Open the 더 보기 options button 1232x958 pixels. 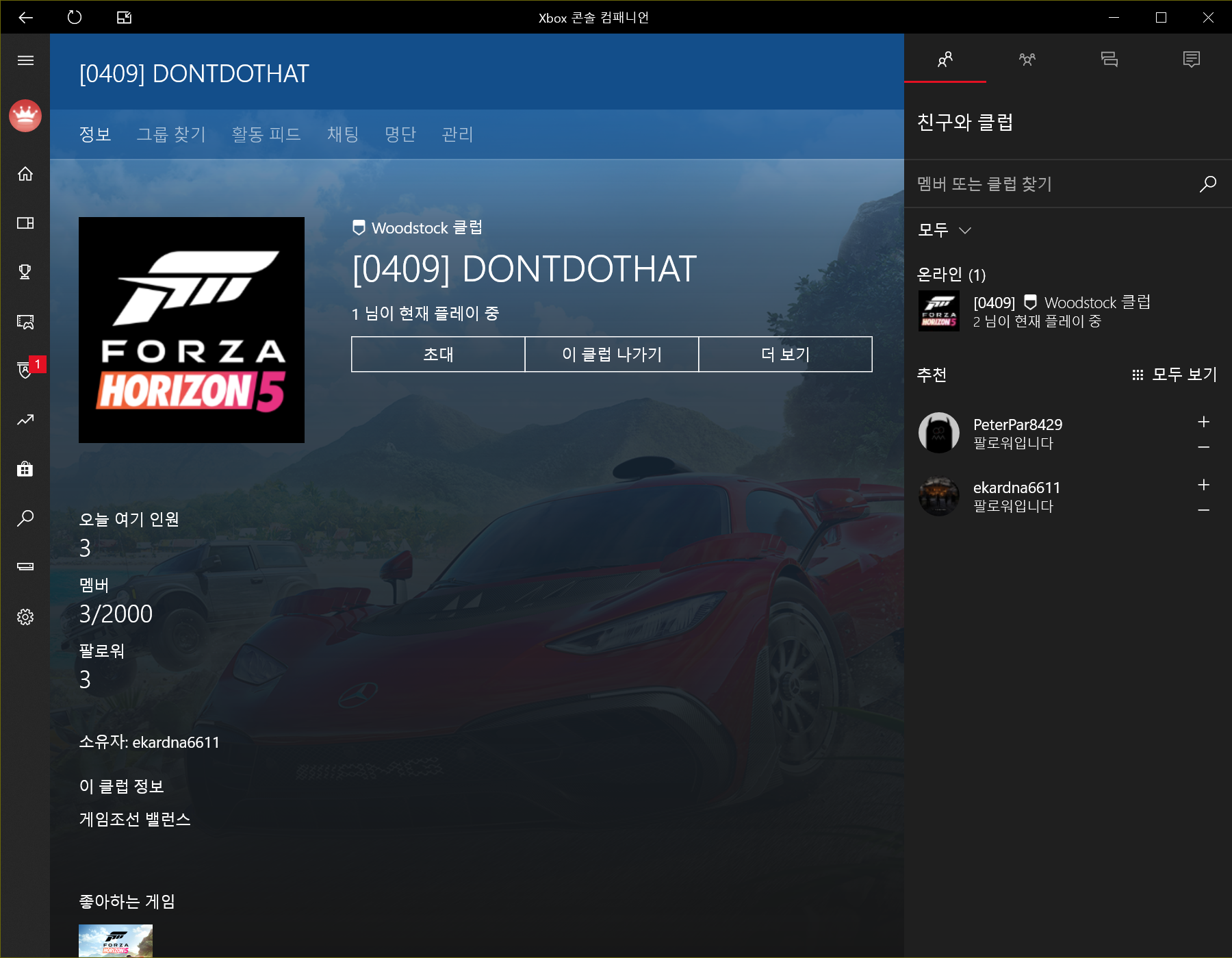coord(785,354)
